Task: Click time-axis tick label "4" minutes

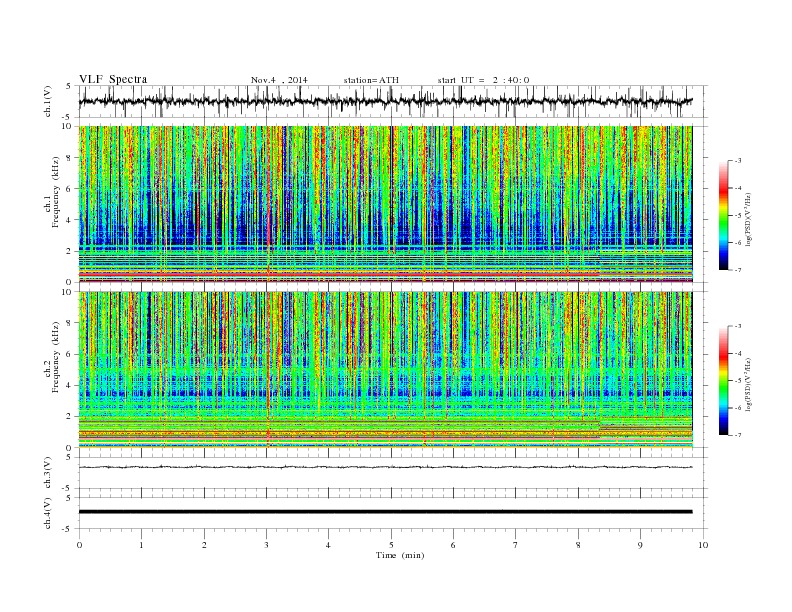Action: [328, 545]
